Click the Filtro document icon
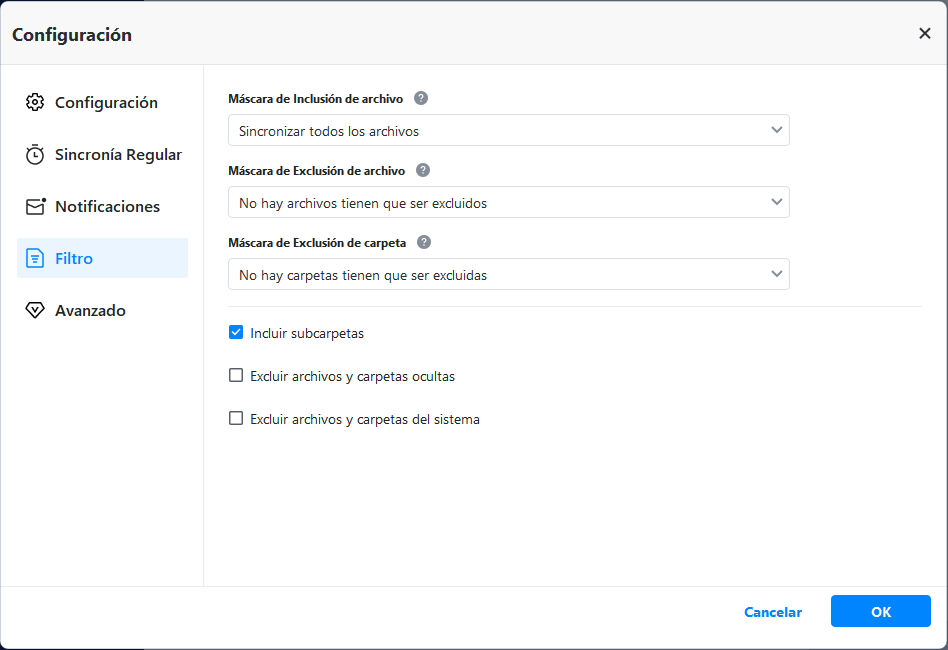Image resolution: width=948 pixels, height=650 pixels. coord(35,258)
